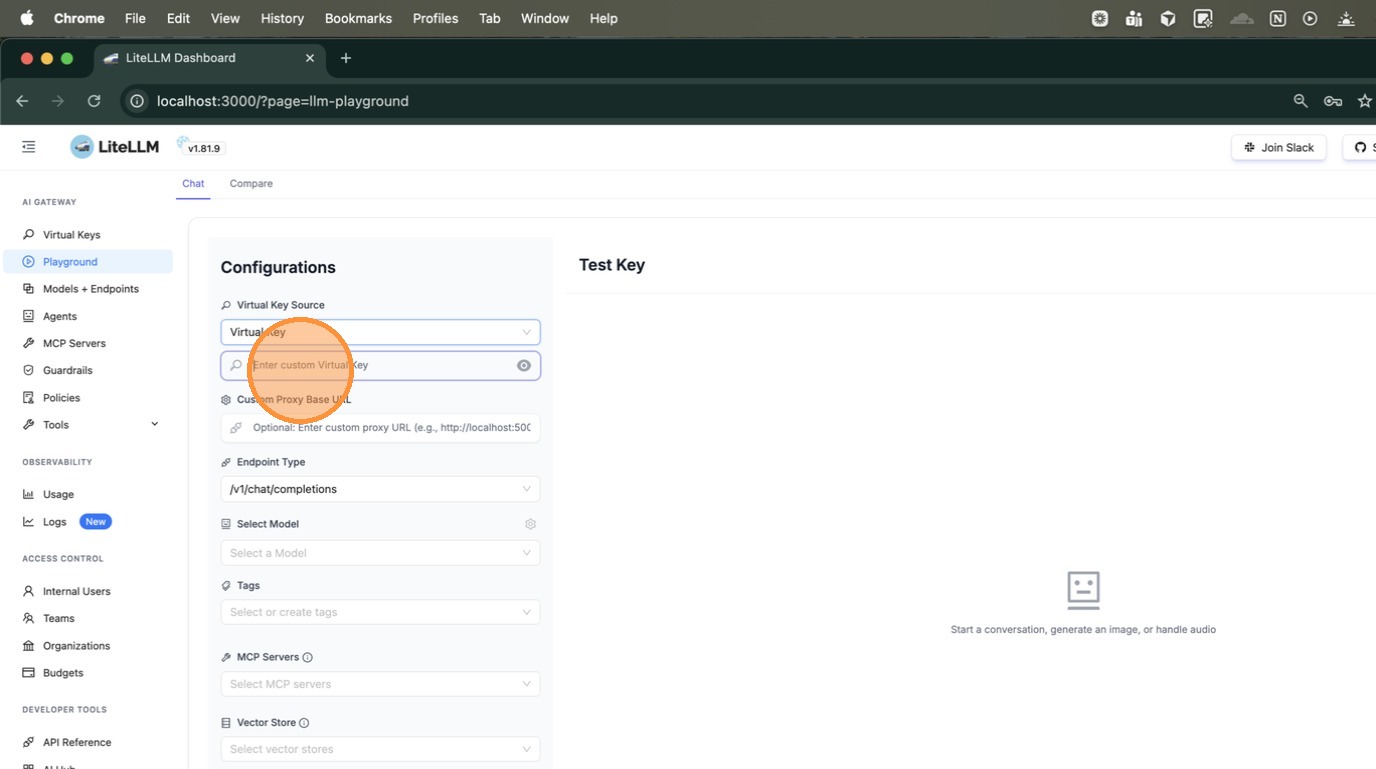The height and width of the screenshot is (769, 1376).
Task: Open the Logs page
Action: [x=54, y=522]
